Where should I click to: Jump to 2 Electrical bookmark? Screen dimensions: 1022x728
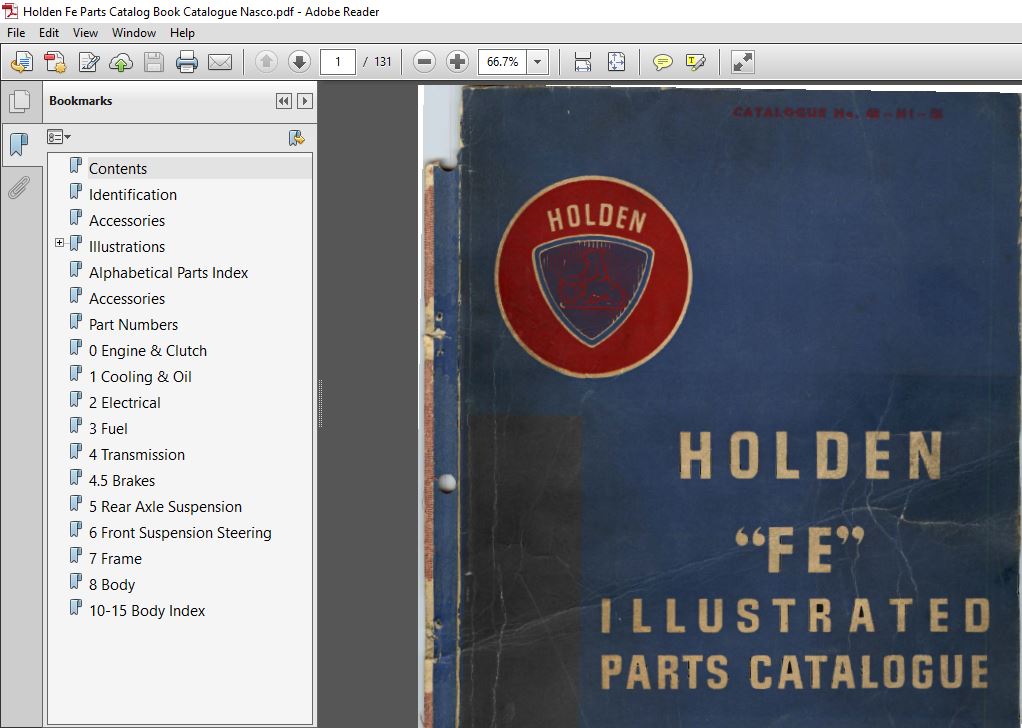124,403
